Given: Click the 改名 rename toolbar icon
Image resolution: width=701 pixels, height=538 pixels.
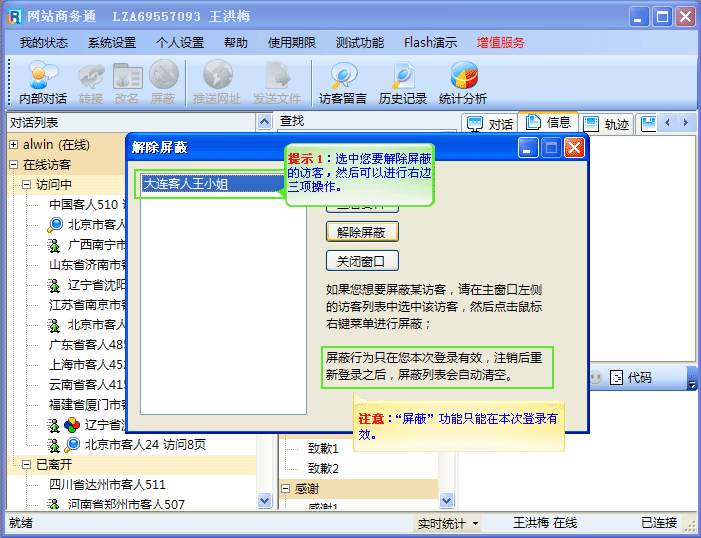Looking at the screenshot, I should tap(127, 82).
